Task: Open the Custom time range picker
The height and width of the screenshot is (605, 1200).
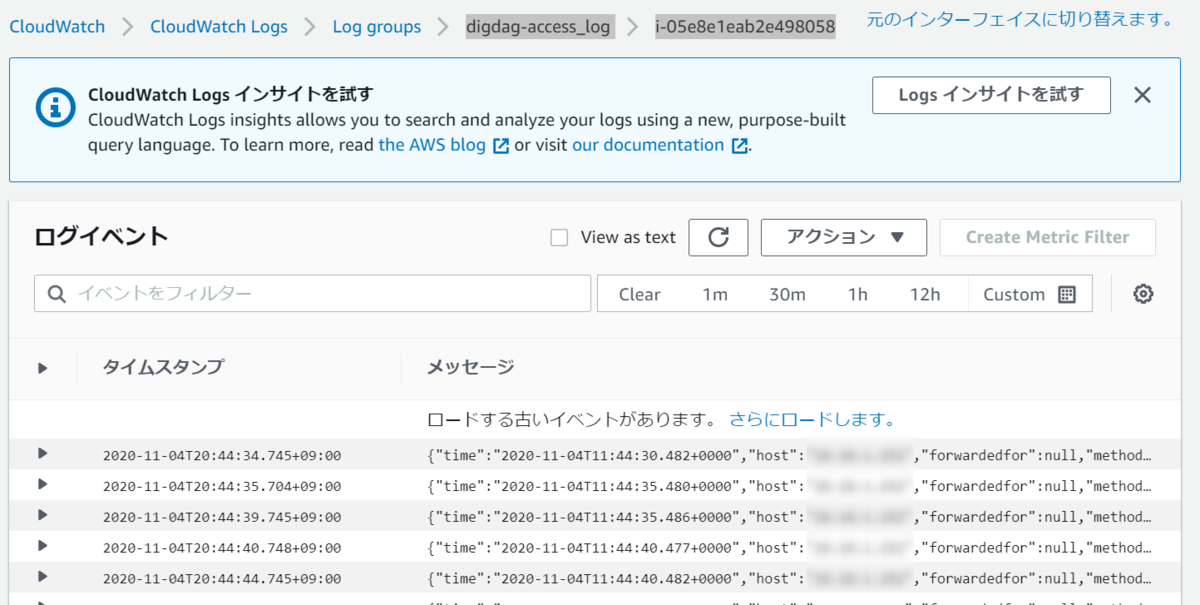Action: click(x=1029, y=294)
